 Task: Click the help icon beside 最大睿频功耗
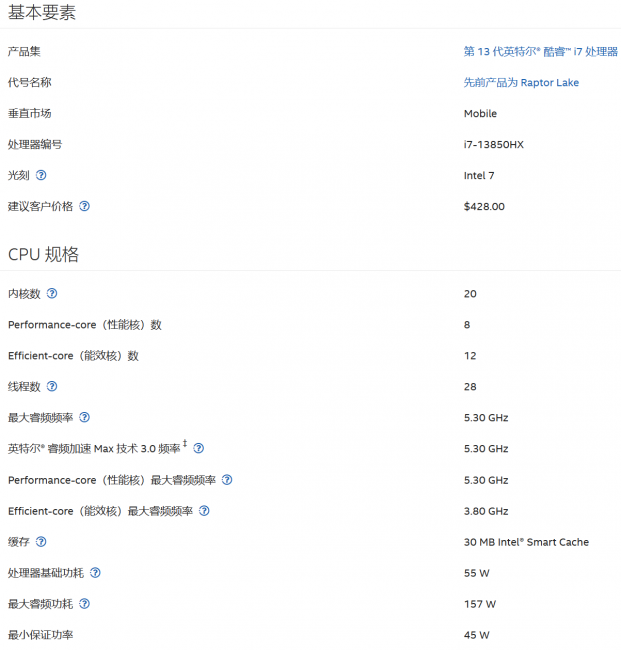coord(85,604)
